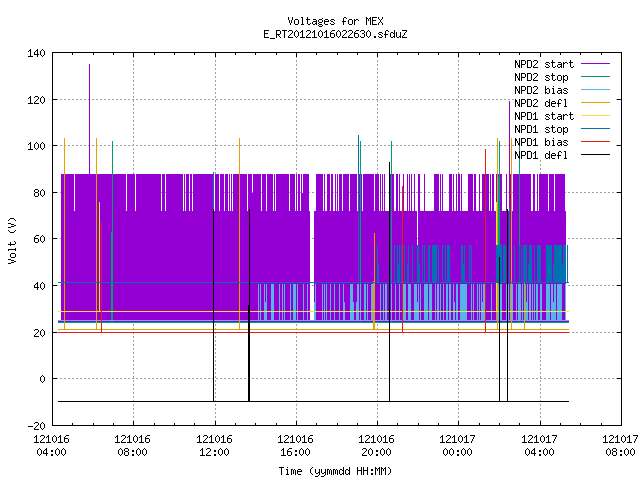Click the Time (yymmdd HH:MM) x-axis label
This screenshot has height=480, width=640.
point(335,471)
